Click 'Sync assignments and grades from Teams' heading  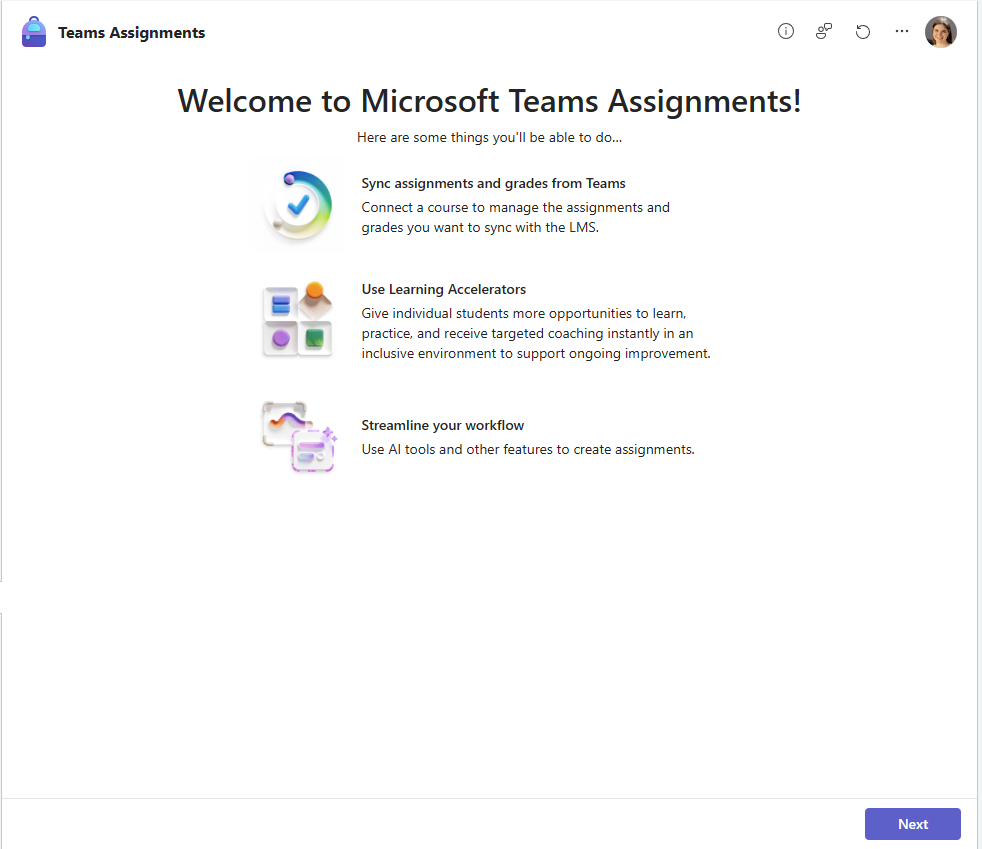494,183
